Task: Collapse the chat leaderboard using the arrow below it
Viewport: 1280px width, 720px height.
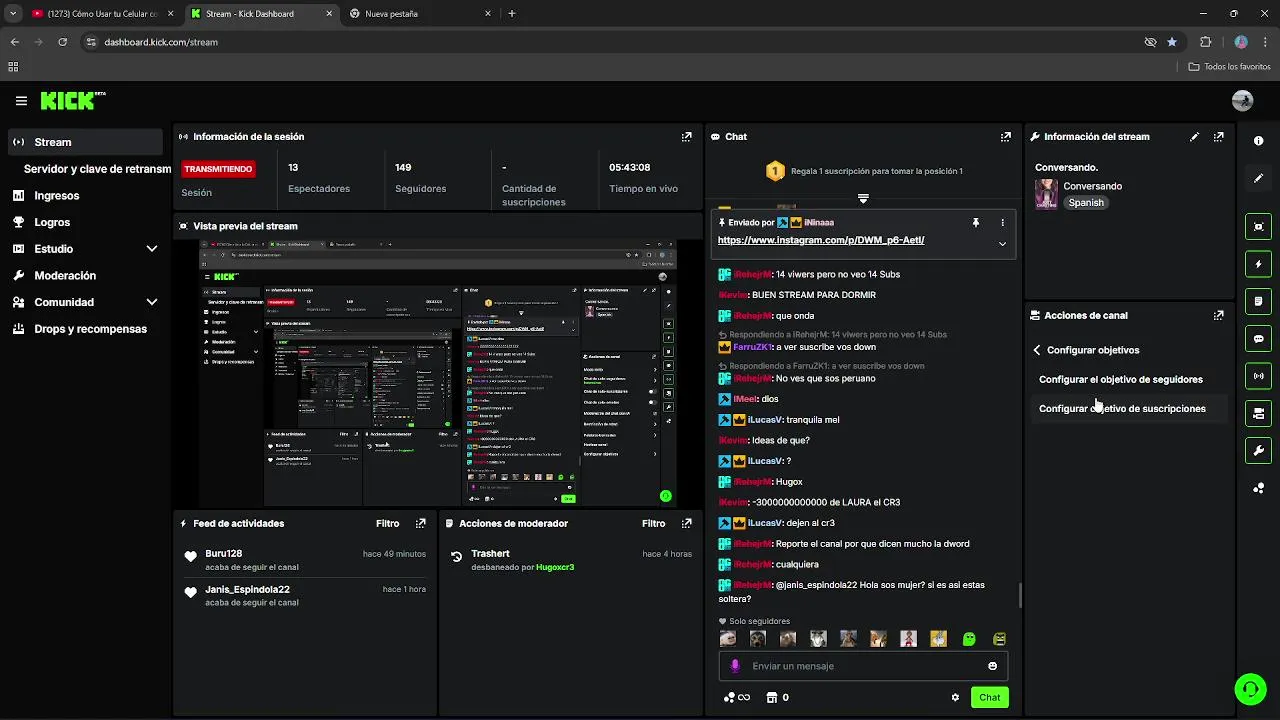Action: pyautogui.click(x=863, y=198)
